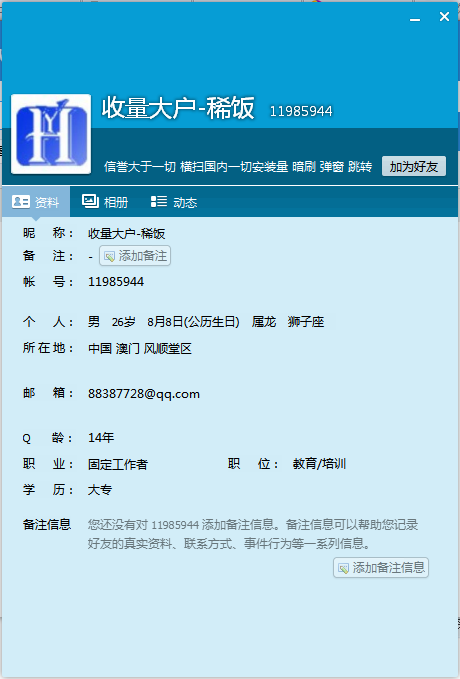Minimize the profile window
This screenshot has width=460, height=679.
point(415,19)
